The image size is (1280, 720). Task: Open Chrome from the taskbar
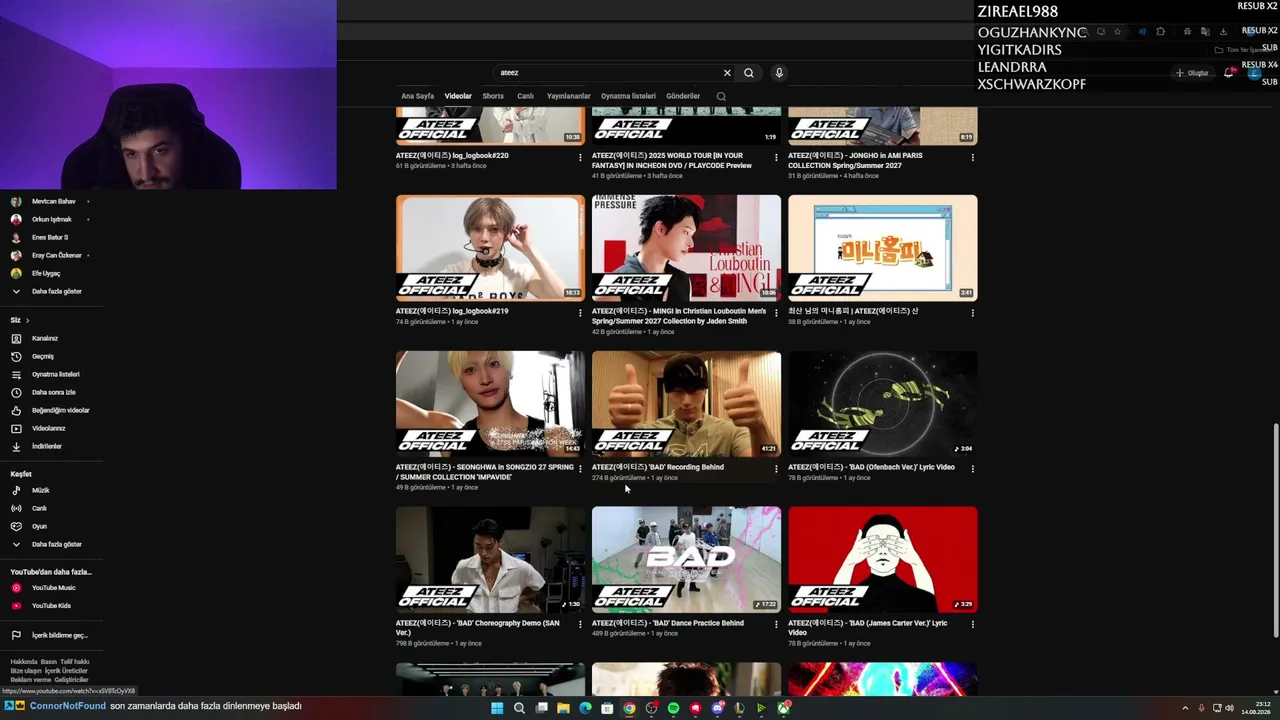click(629, 708)
